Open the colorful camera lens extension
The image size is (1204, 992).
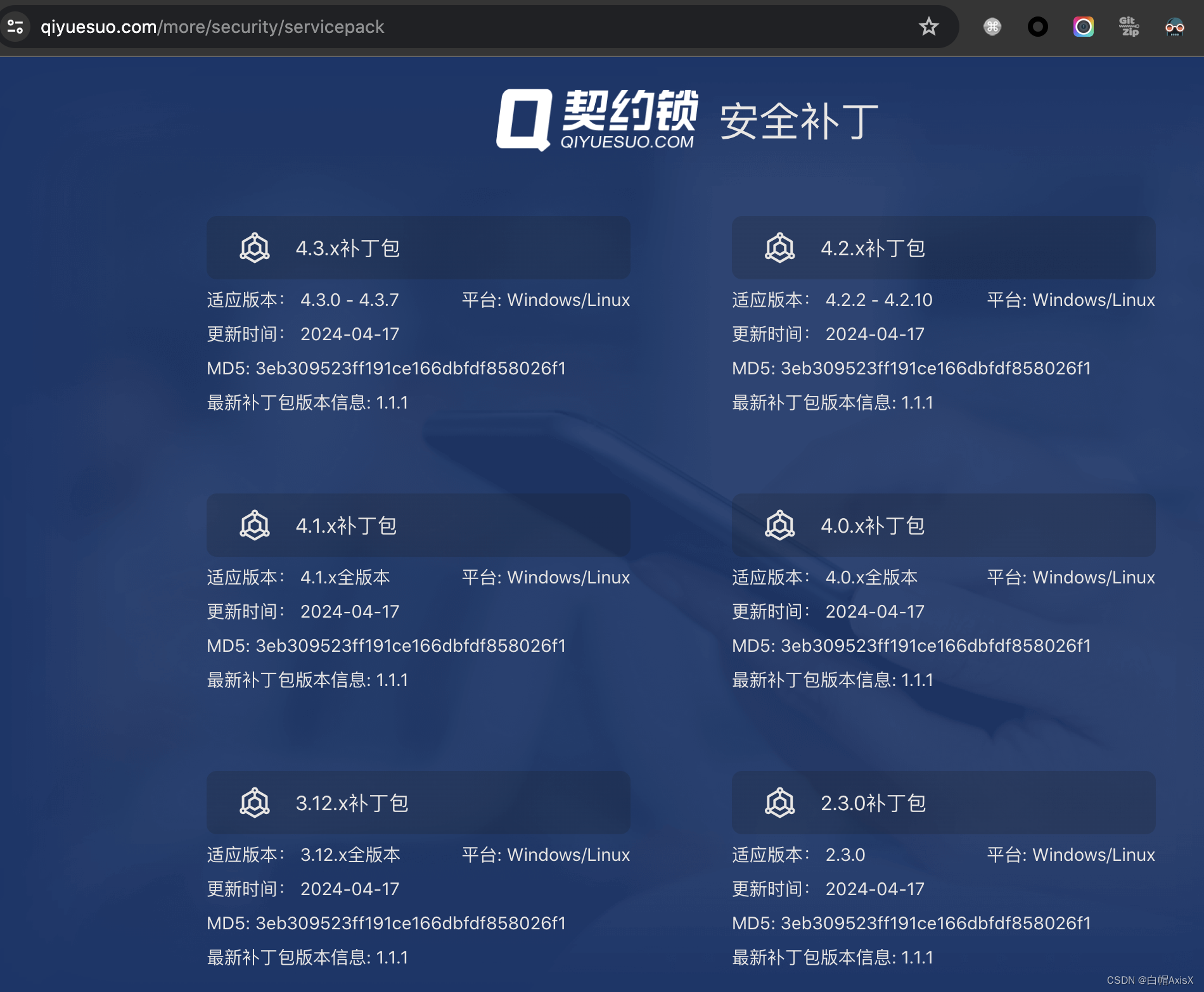(x=1084, y=27)
